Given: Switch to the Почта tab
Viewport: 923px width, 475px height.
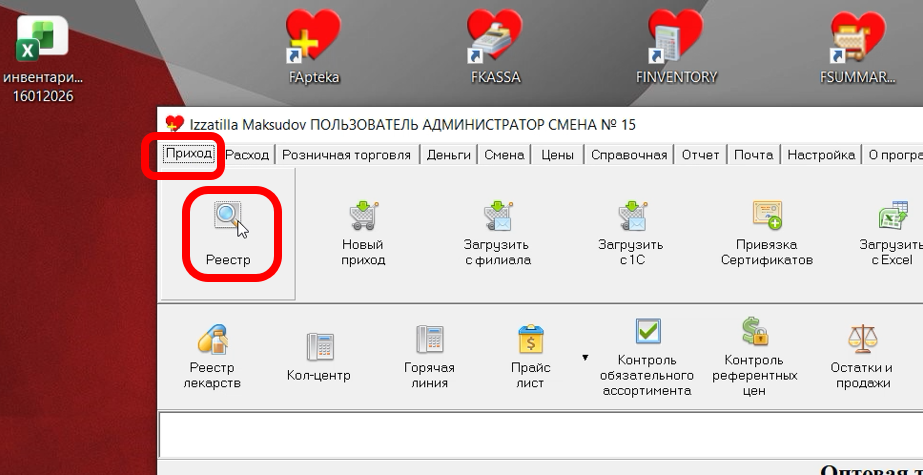Looking at the screenshot, I should [x=753, y=155].
